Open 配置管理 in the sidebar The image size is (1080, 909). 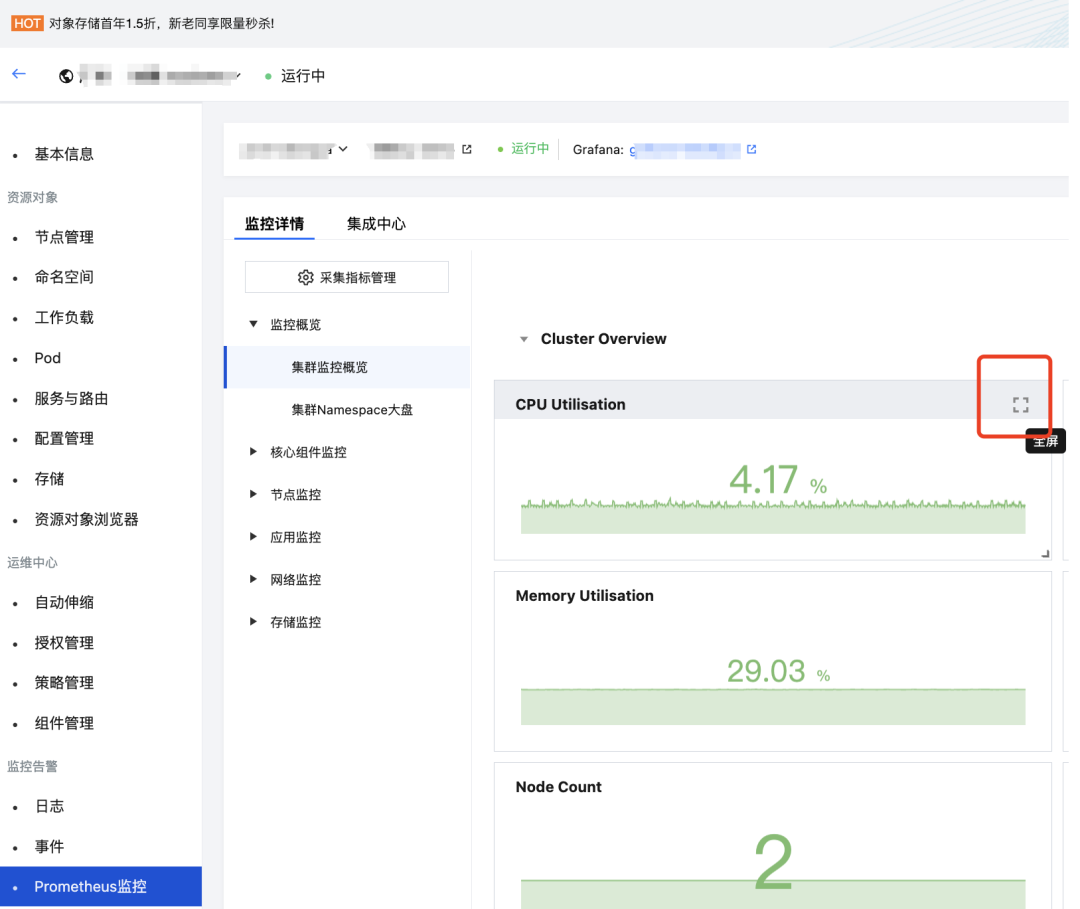pyautogui.click(x=64, y=439)
